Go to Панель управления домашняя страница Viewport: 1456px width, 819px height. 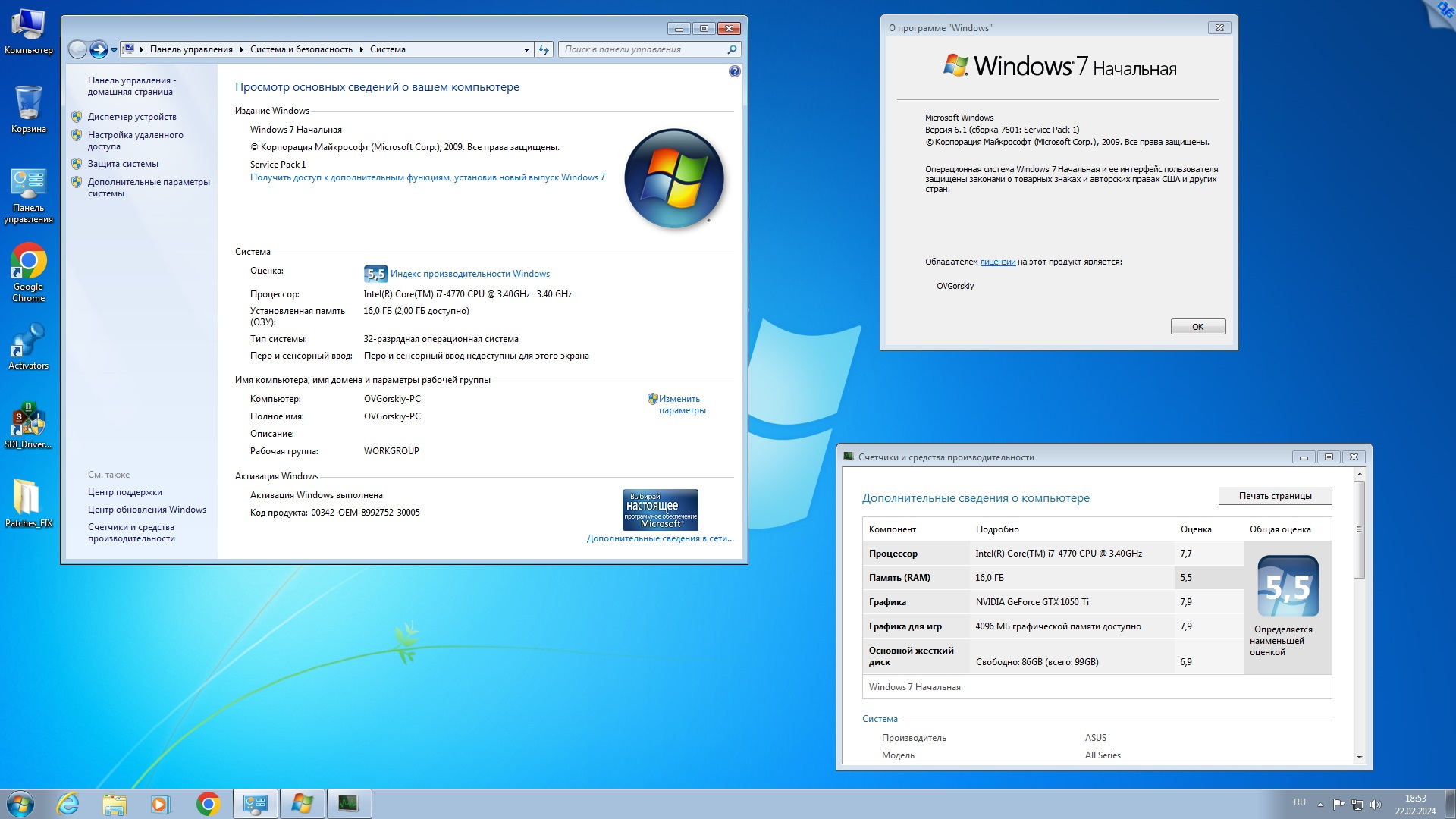pyautogui.click(x=132, y=86)
